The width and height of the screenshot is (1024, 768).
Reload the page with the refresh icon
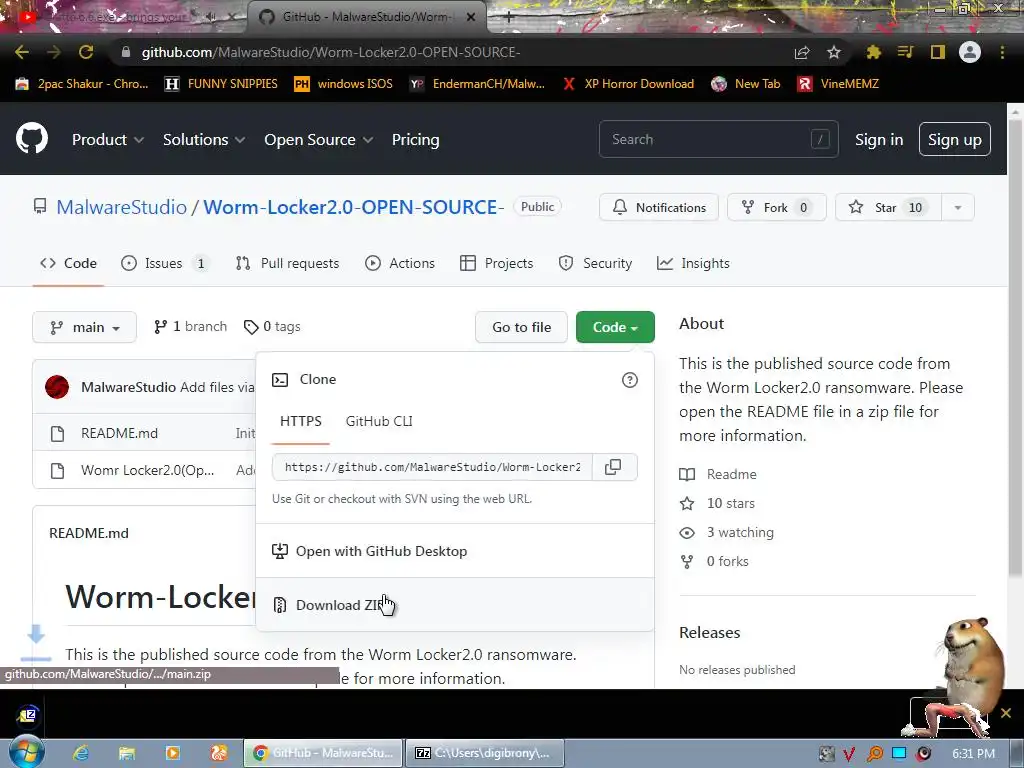tap(86, 52)
